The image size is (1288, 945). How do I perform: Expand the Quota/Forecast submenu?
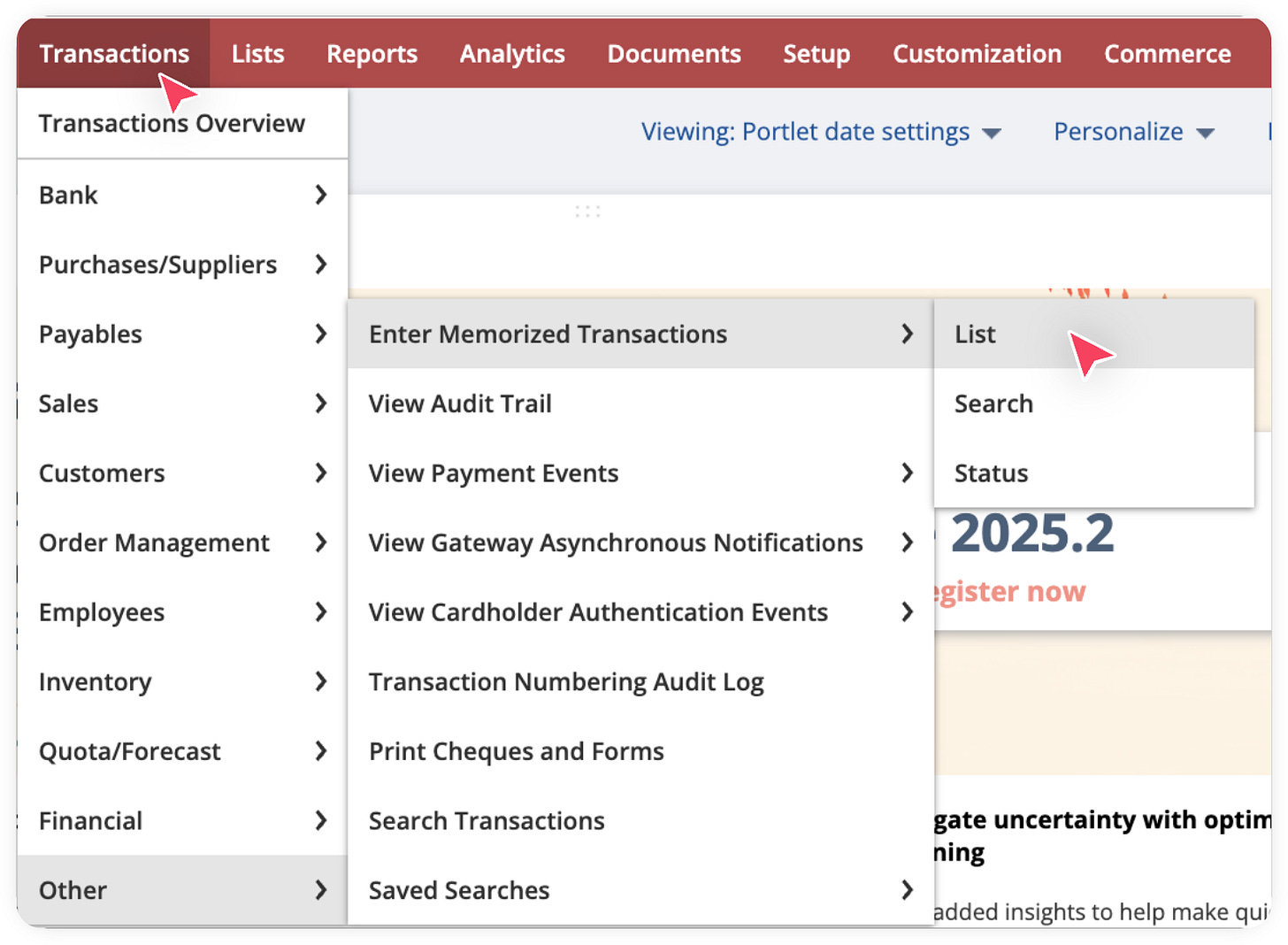point(182,751)
